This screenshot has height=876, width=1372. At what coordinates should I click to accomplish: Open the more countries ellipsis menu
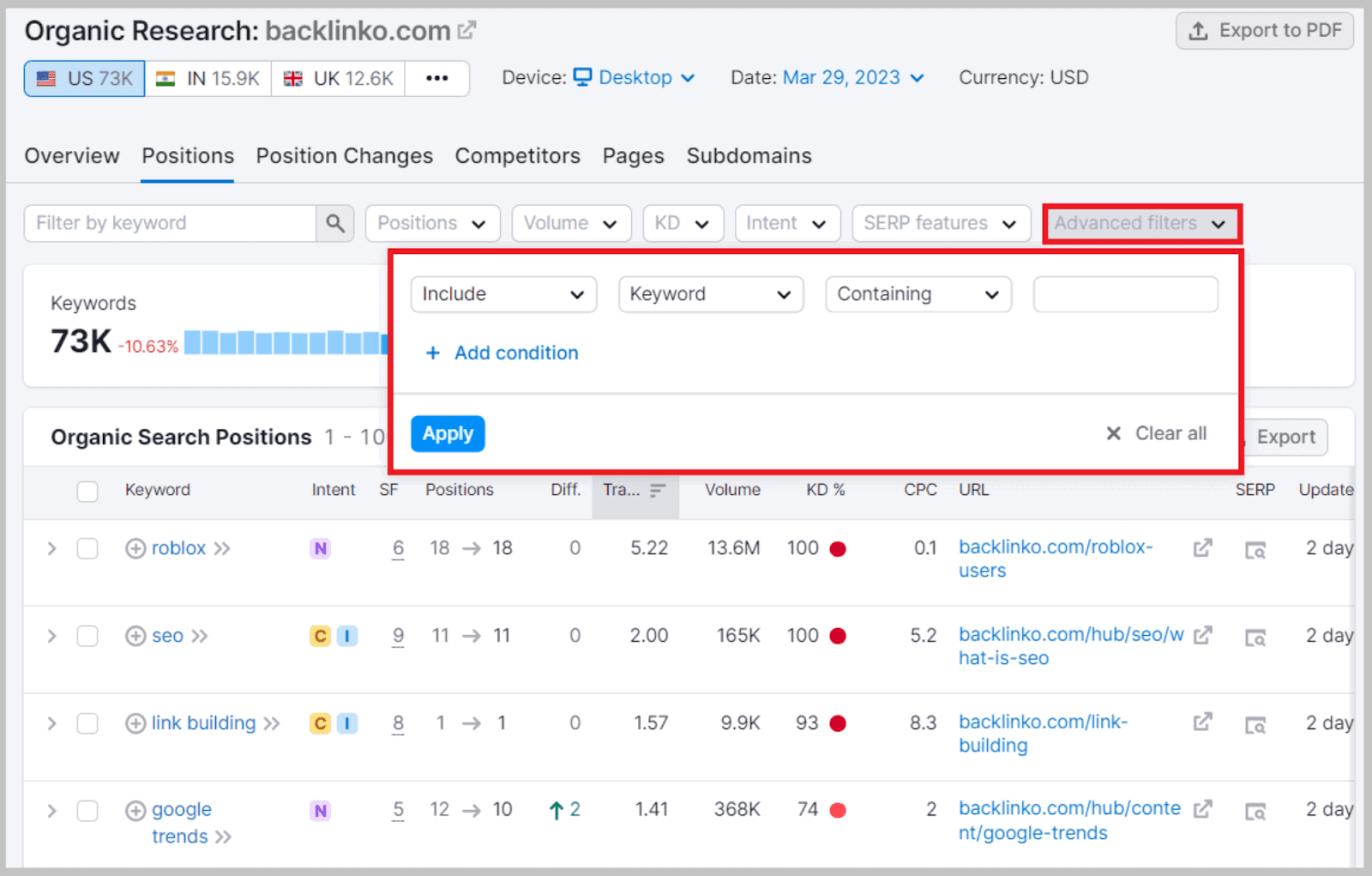[437, 78]
